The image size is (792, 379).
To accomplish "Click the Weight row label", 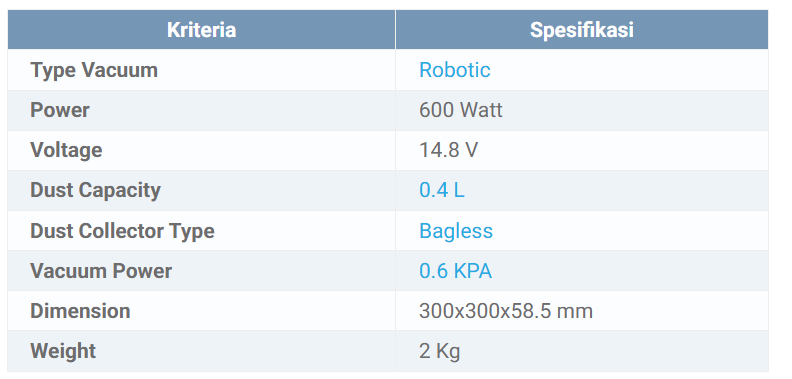I will coord(63,351).
